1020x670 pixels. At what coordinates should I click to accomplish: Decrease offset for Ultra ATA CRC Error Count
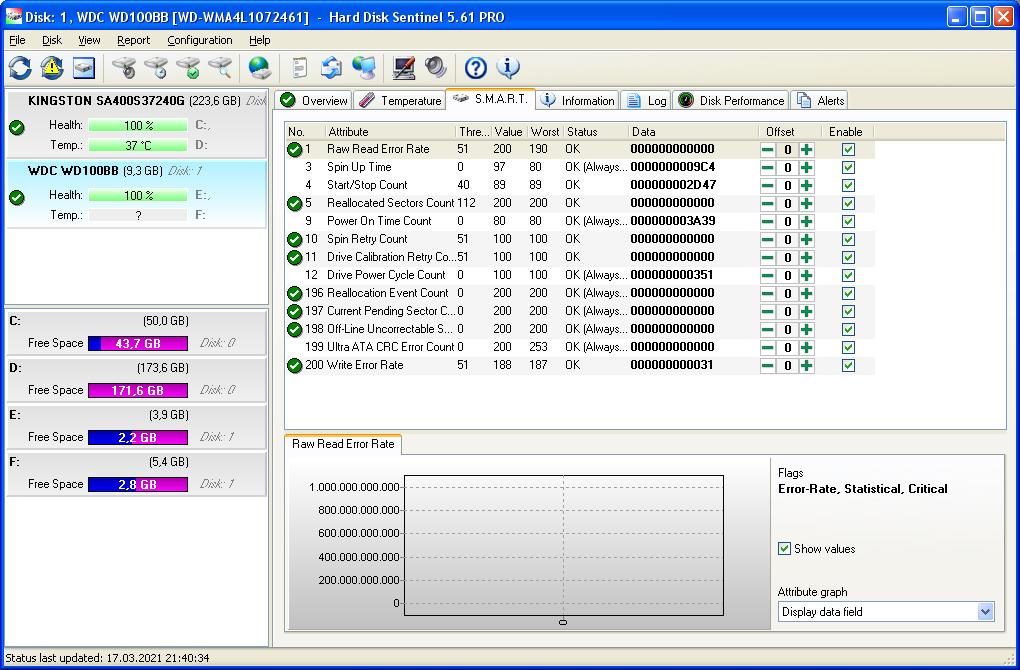pos(768,347)
